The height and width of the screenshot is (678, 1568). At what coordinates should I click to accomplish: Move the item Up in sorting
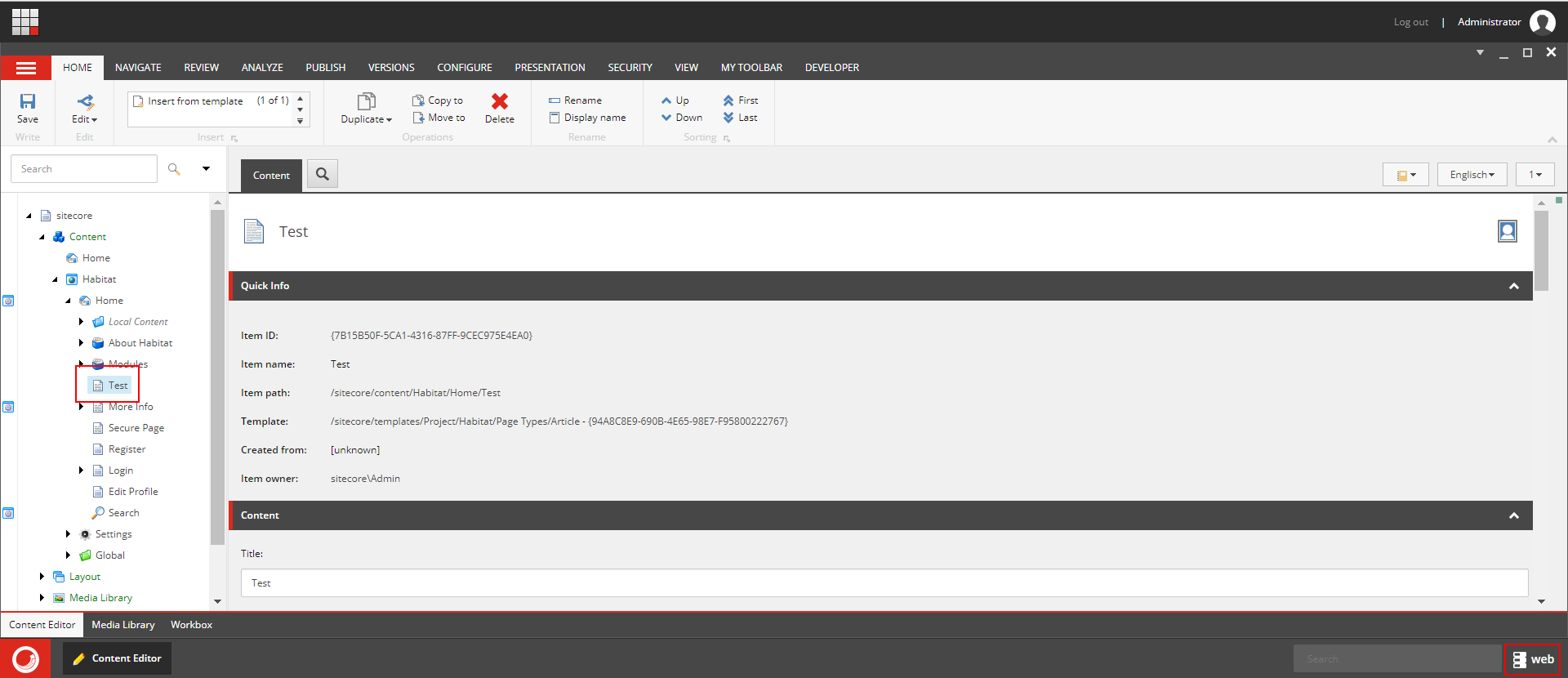tap(675, 100)
